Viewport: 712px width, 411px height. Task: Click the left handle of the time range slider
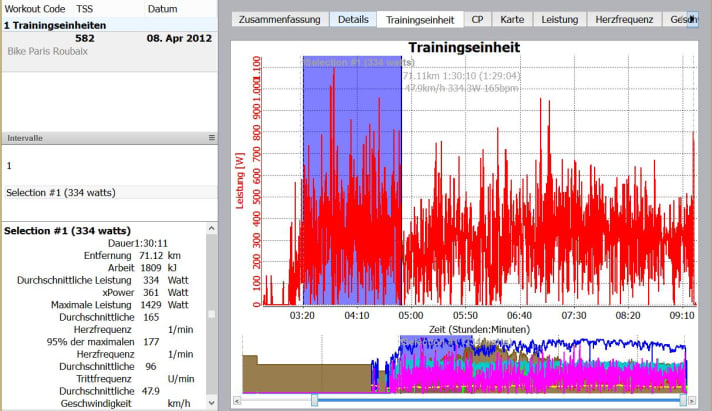[314, 400]
